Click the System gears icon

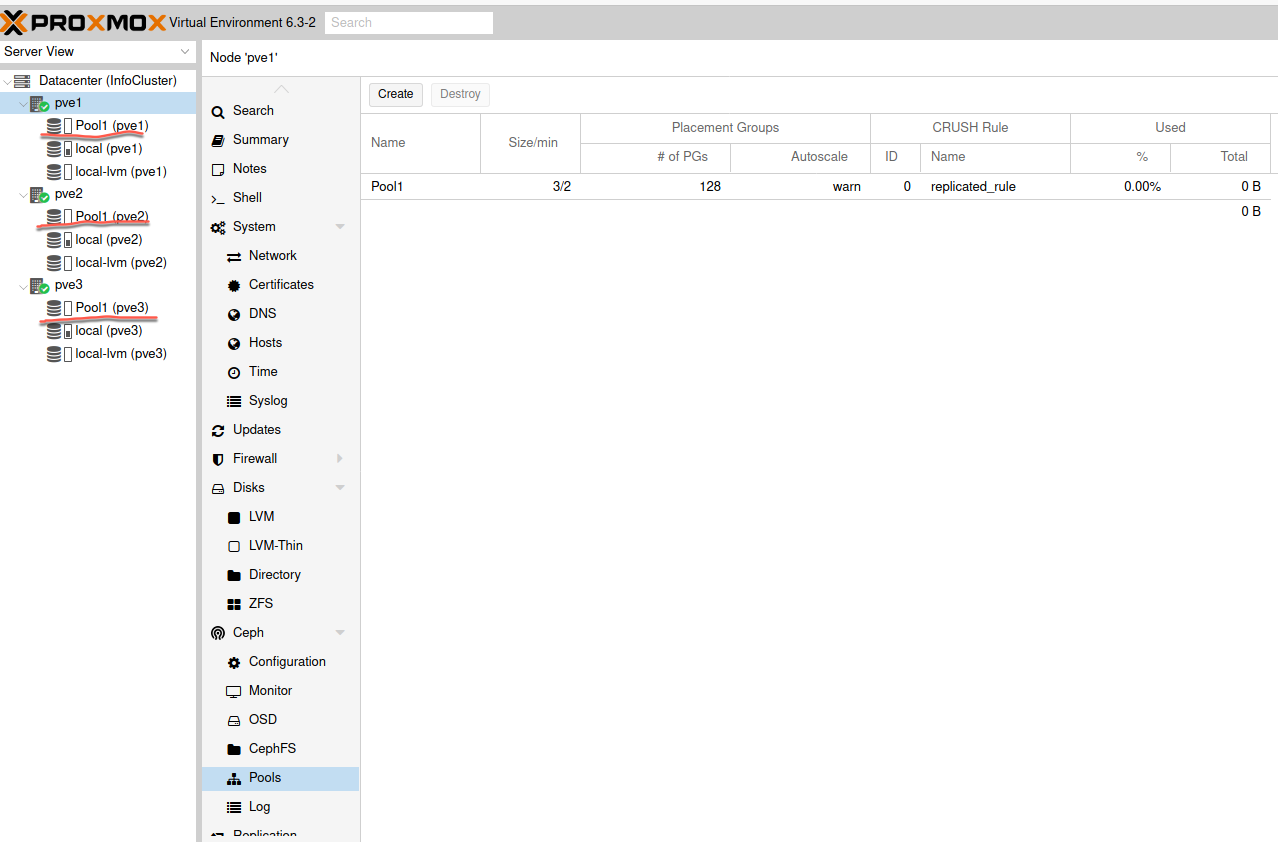tap(218, 227)
